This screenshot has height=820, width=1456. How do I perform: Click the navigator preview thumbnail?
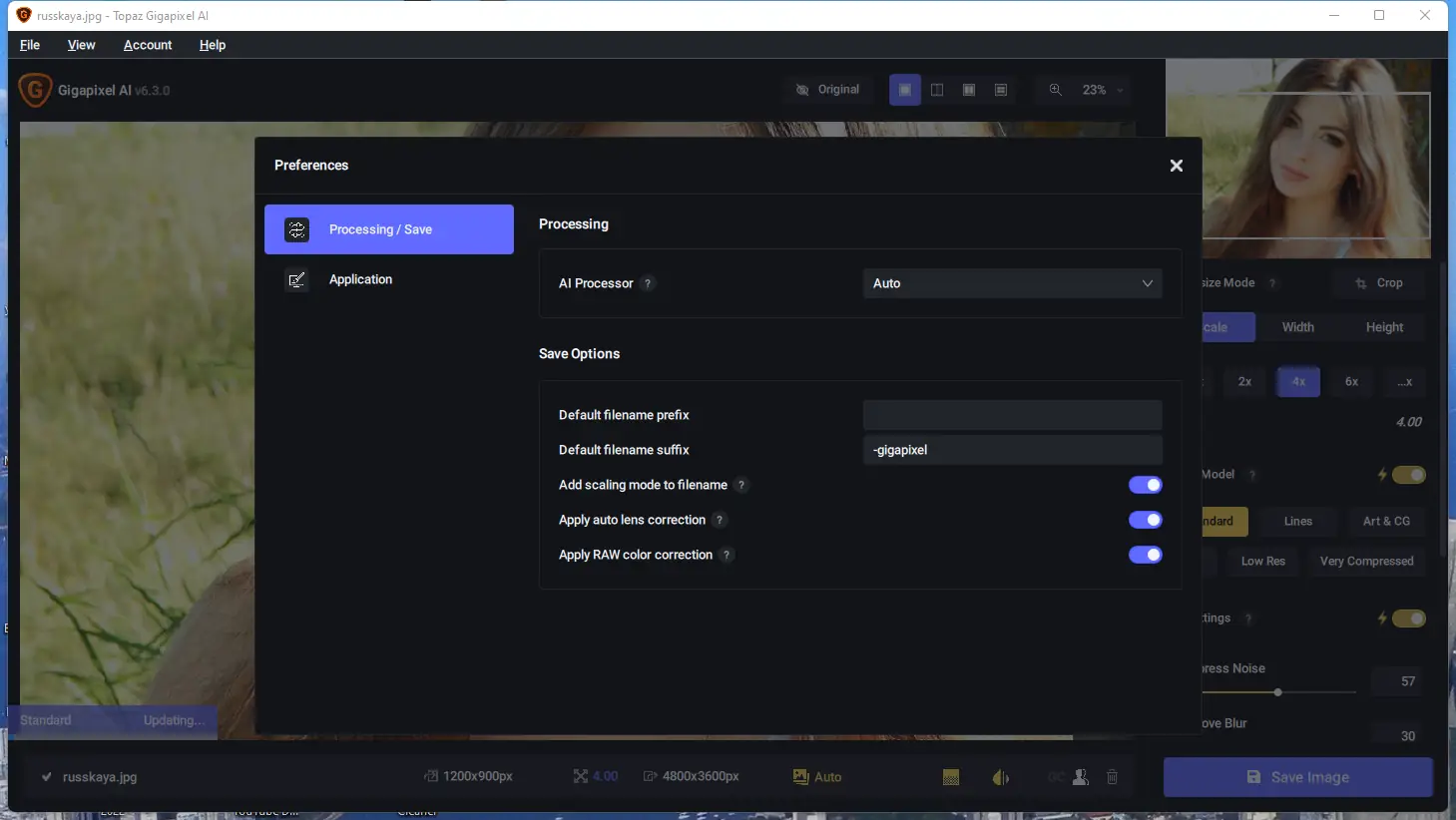[x=1298, y=159]
